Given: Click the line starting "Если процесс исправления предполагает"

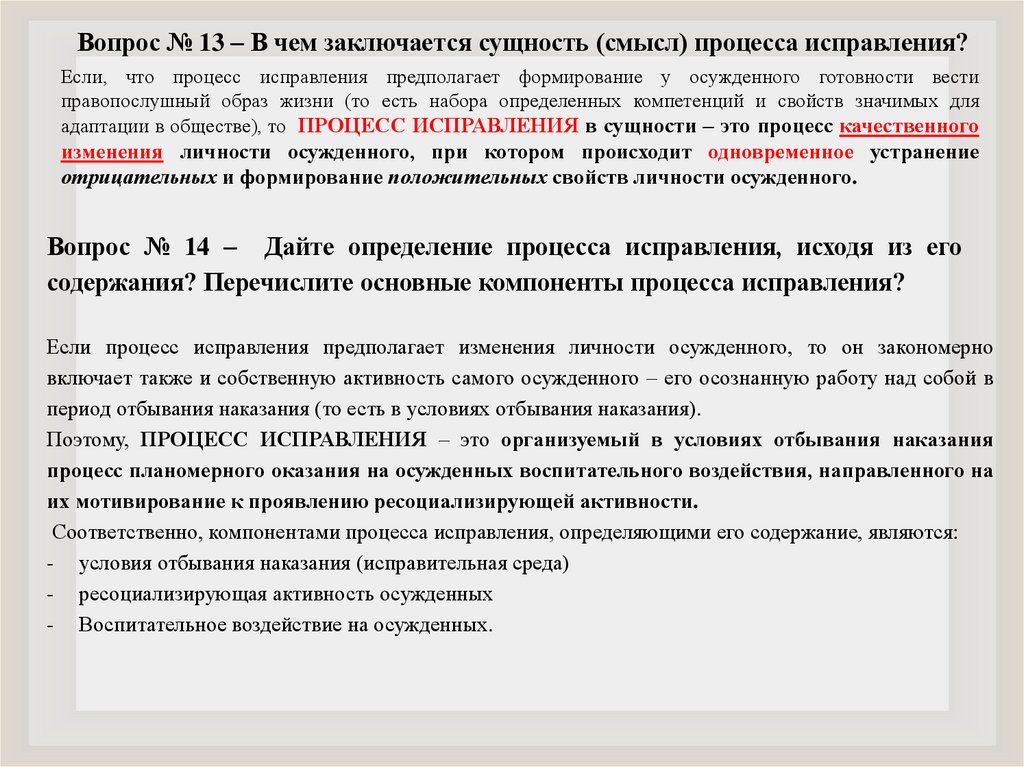Looking at the screenshot, I should (519, 348).
